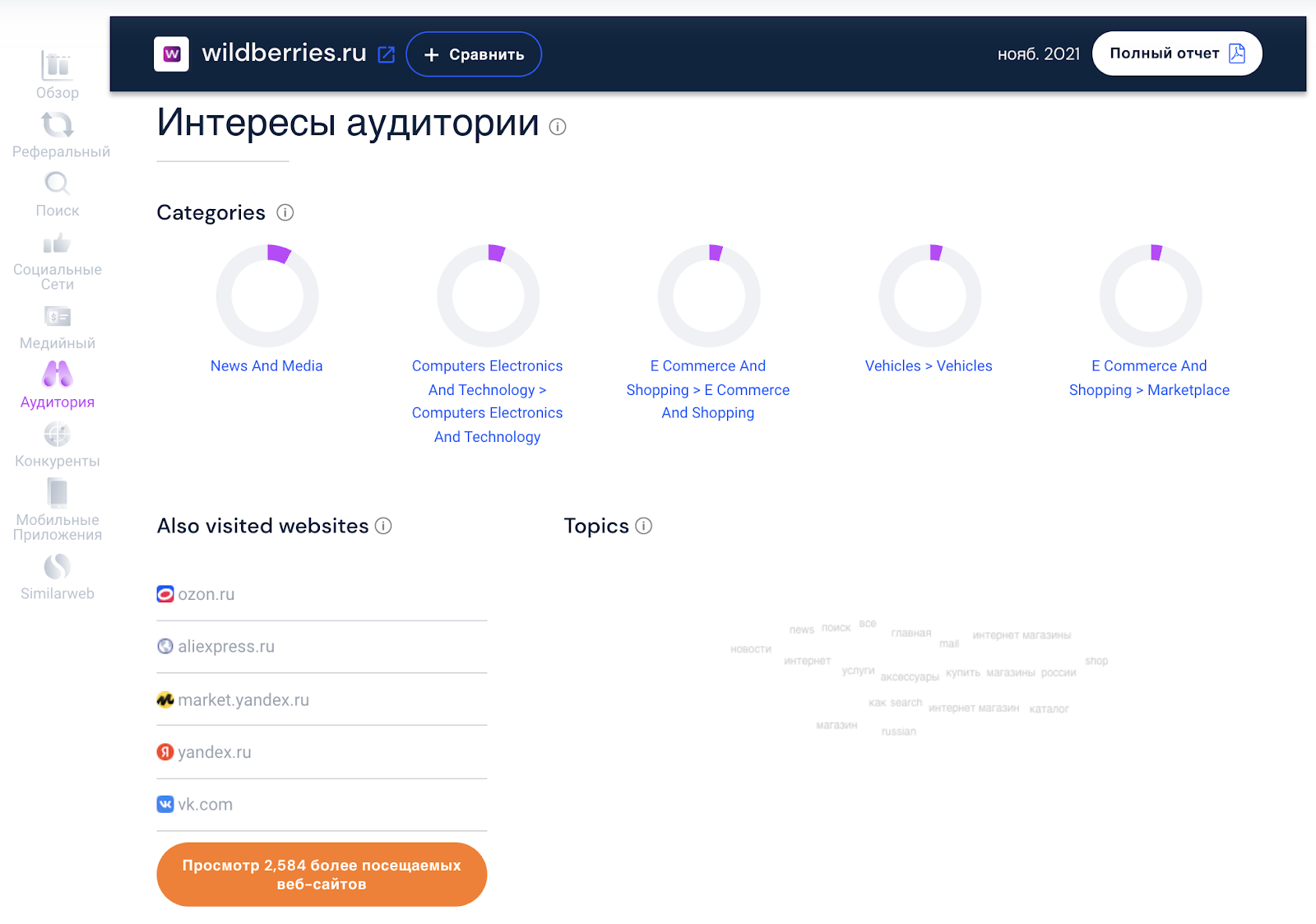The image size is (1316, 924).
Task: Click the Сравнить compare button
Action: (474, 54)
